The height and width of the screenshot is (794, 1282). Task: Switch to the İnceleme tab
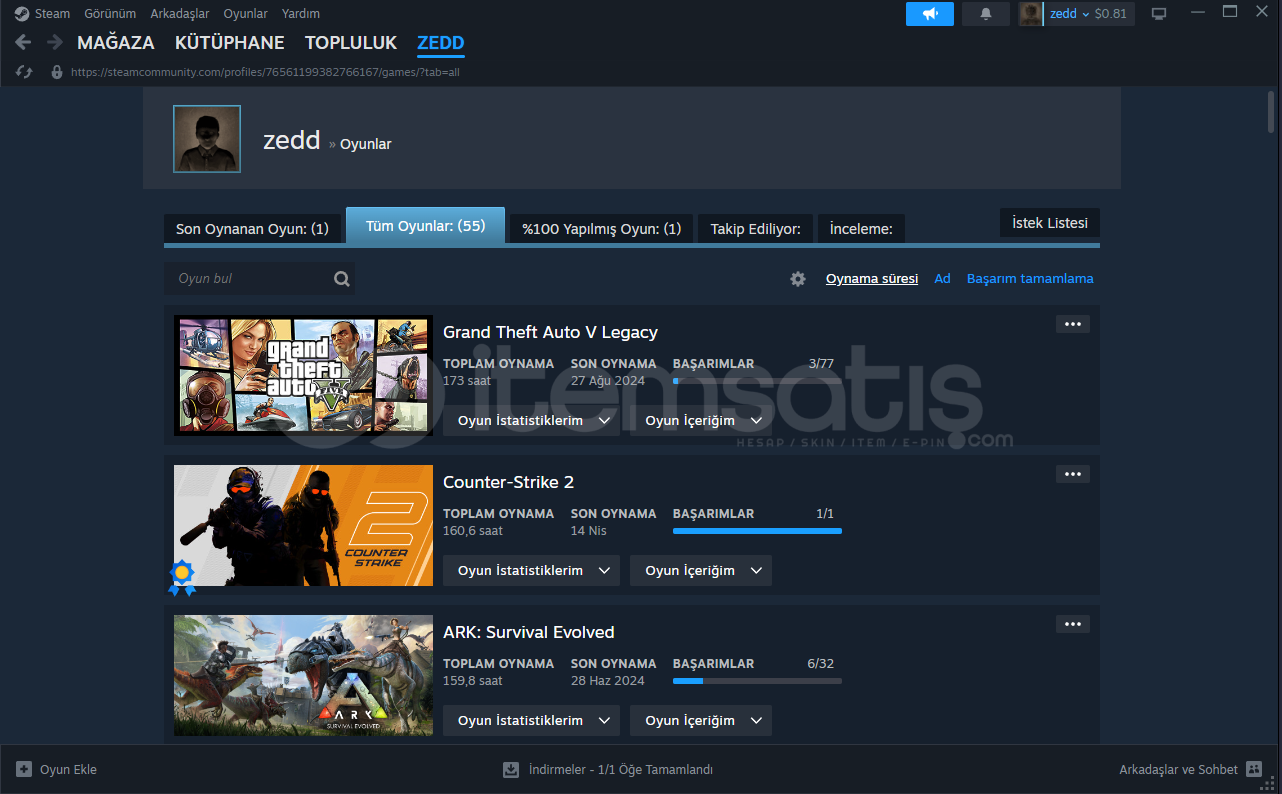(x=861, y=229)
